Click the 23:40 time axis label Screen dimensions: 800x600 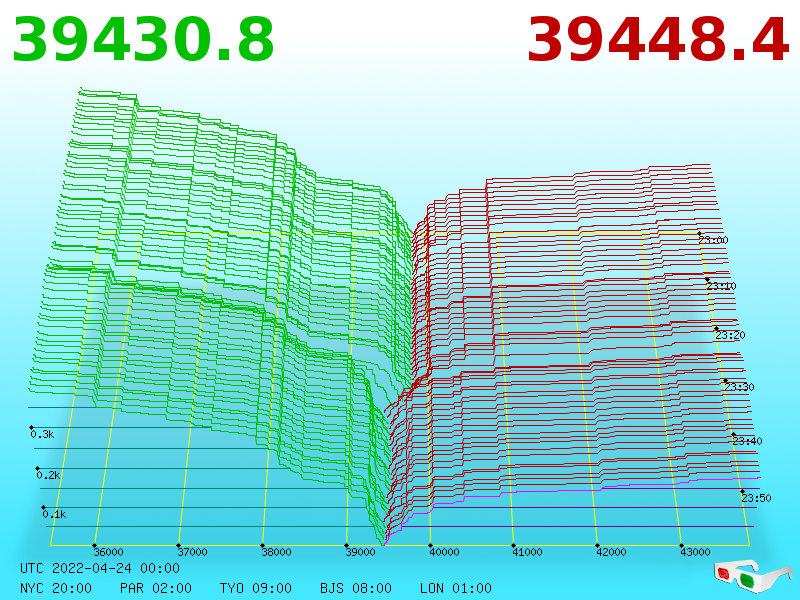click(x=747, y=441)
